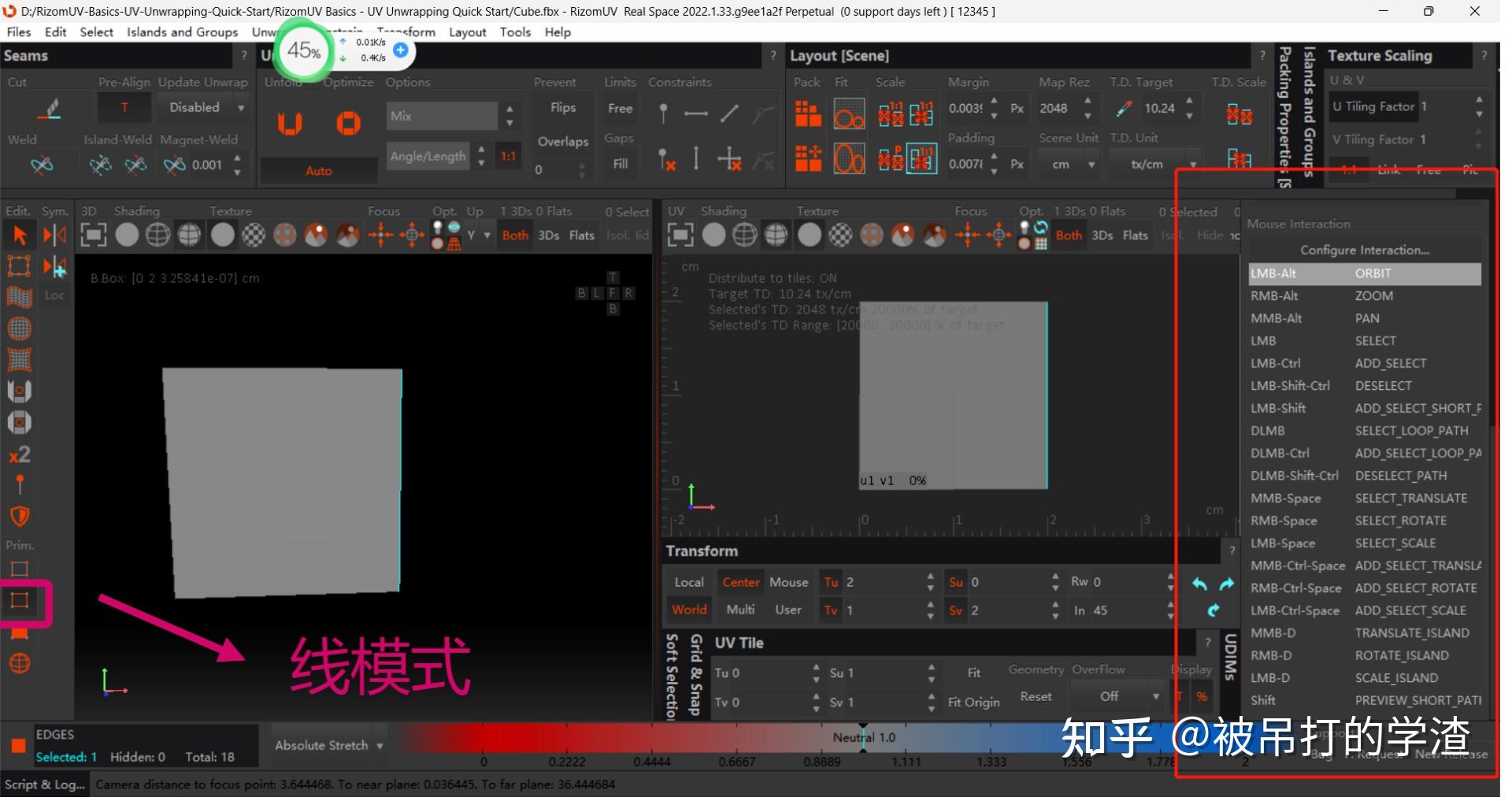
Task: Select the Cut brush tool in Seams panel
Action: point(47,108)
